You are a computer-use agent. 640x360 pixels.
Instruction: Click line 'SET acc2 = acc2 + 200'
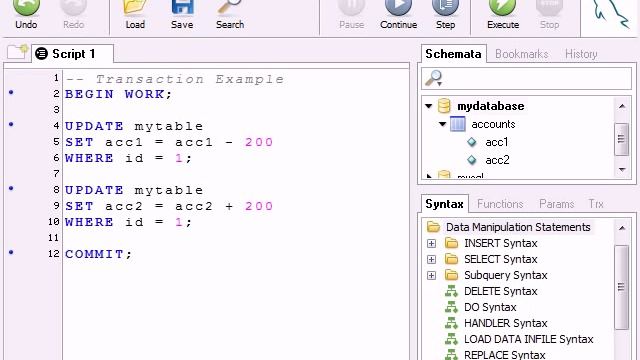tap(169, 206)
